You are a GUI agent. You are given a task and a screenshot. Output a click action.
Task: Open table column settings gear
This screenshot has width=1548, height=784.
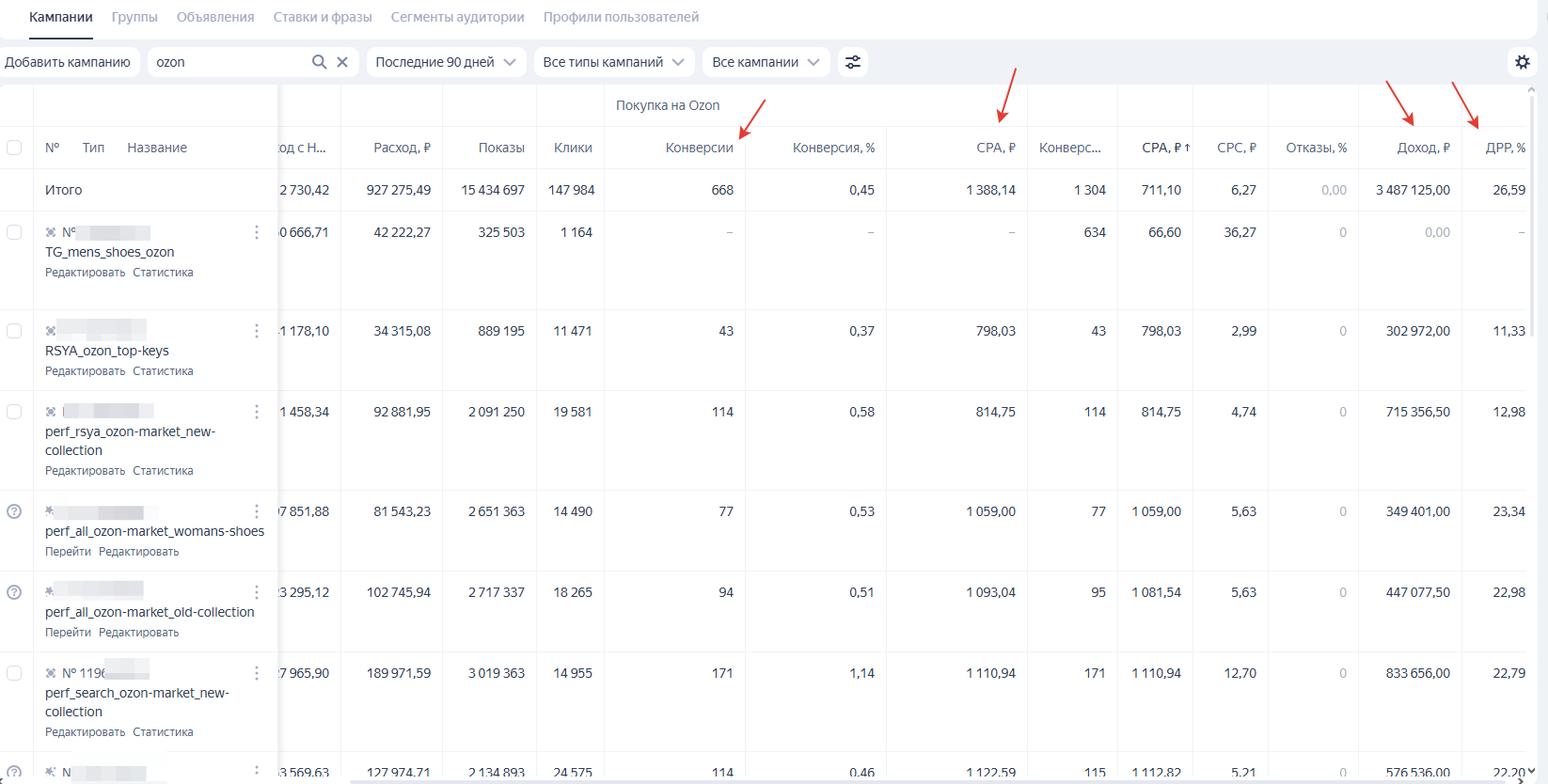tap(1523, 62)
